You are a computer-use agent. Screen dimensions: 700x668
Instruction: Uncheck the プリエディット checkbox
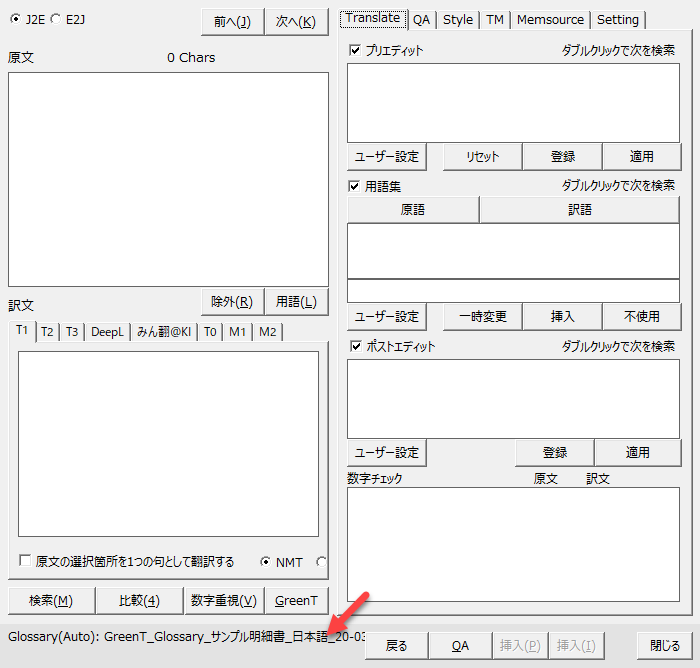click(x=355, y=50)
